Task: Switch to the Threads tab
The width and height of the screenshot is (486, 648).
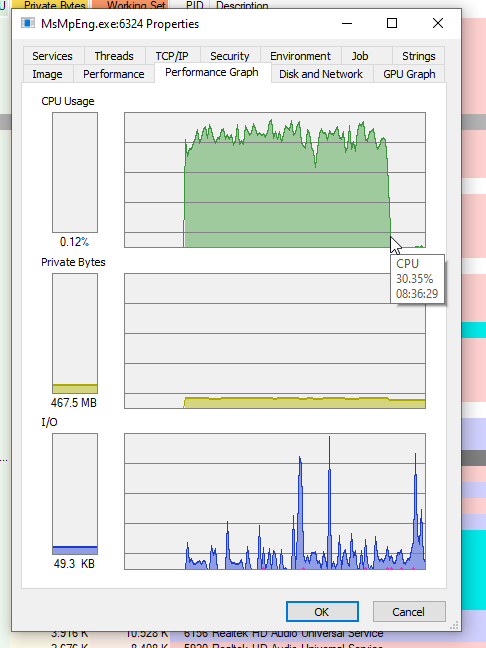Action: (114, 56)
